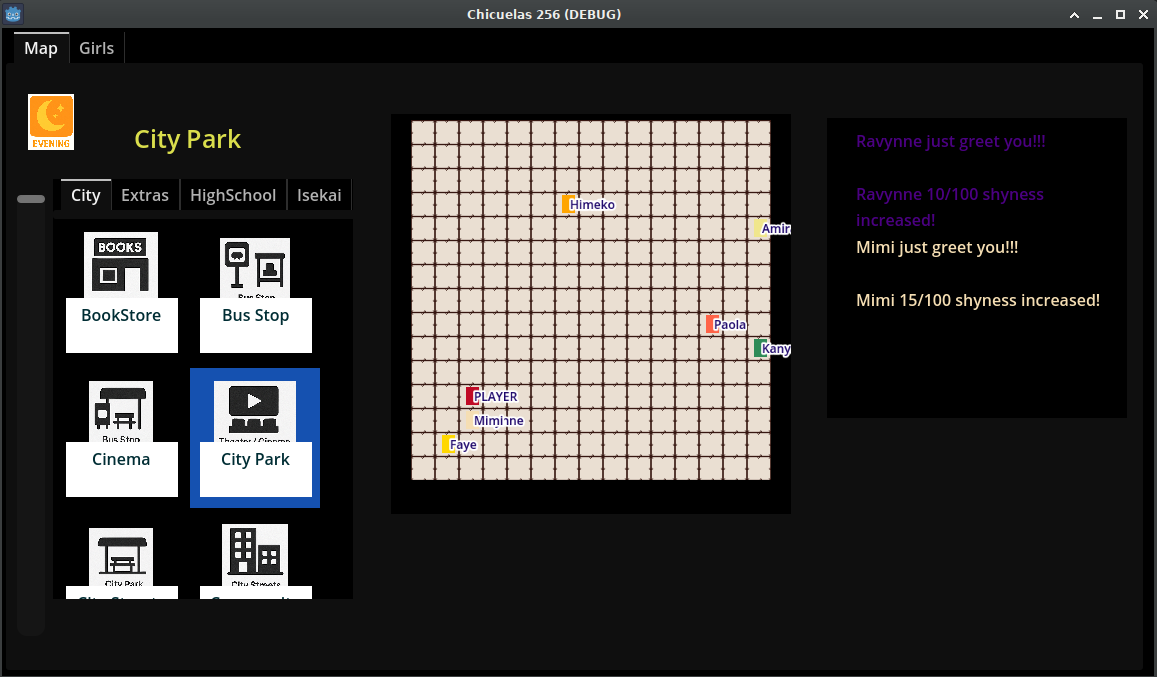The image size is (1157, 677).
Task: Click the window title "Chicuelas 256 (DEBUG)"
Action: click(x=544, y=14)
